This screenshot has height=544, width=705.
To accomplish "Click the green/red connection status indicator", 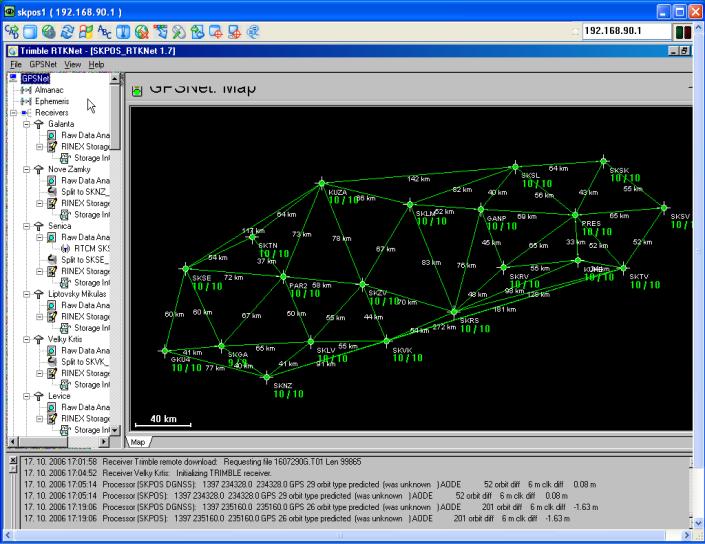I will click(683, 31).
